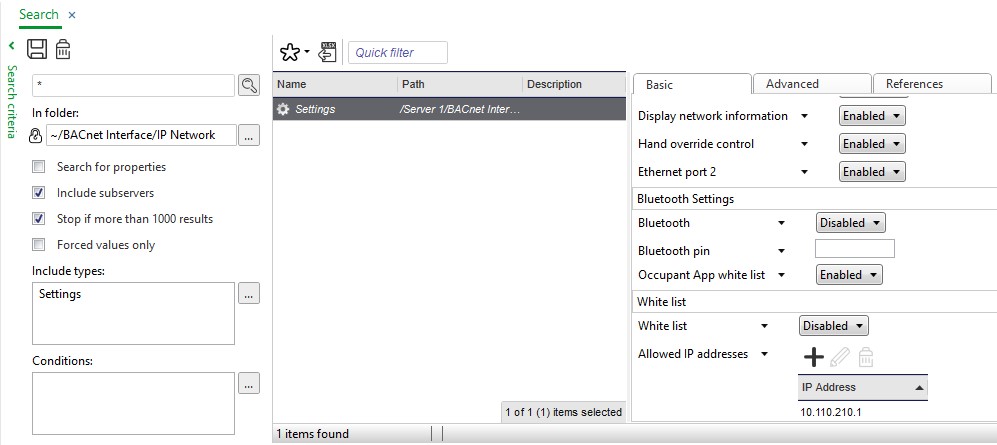Add an allowed IP address with plus icon
This screenshot has height=445, width=997.
(813, 357)
